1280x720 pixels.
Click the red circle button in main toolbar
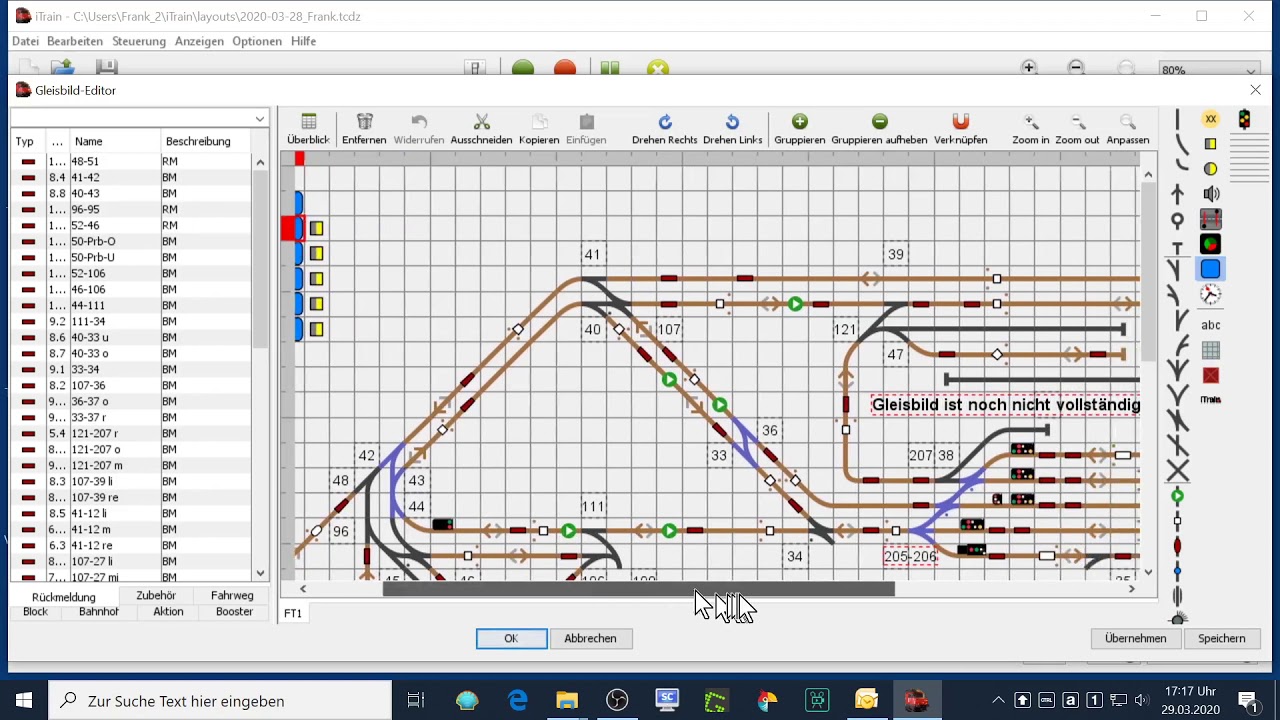coord(565,68)
